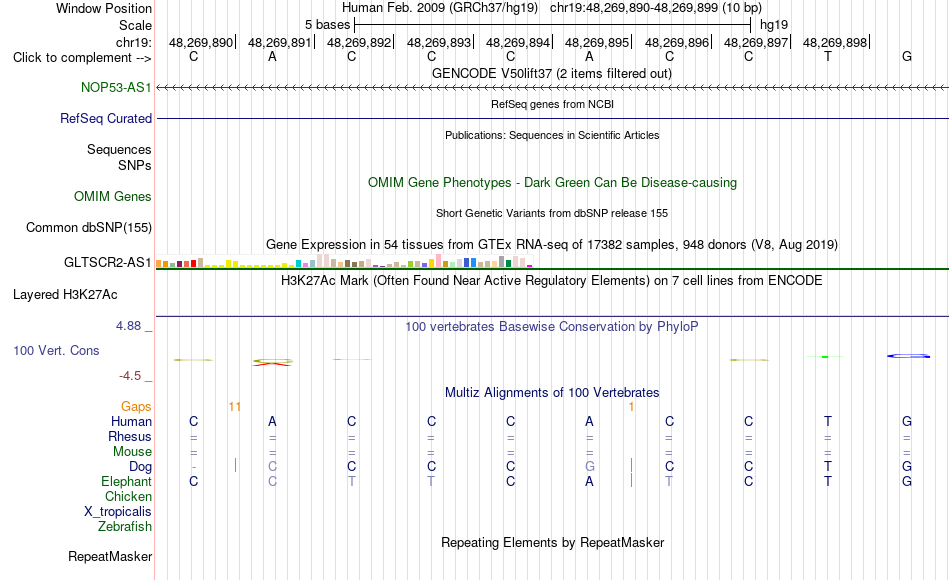The image size is (950, 580).
Task: Click the T base in the complement row
Action: click(828, 57)
